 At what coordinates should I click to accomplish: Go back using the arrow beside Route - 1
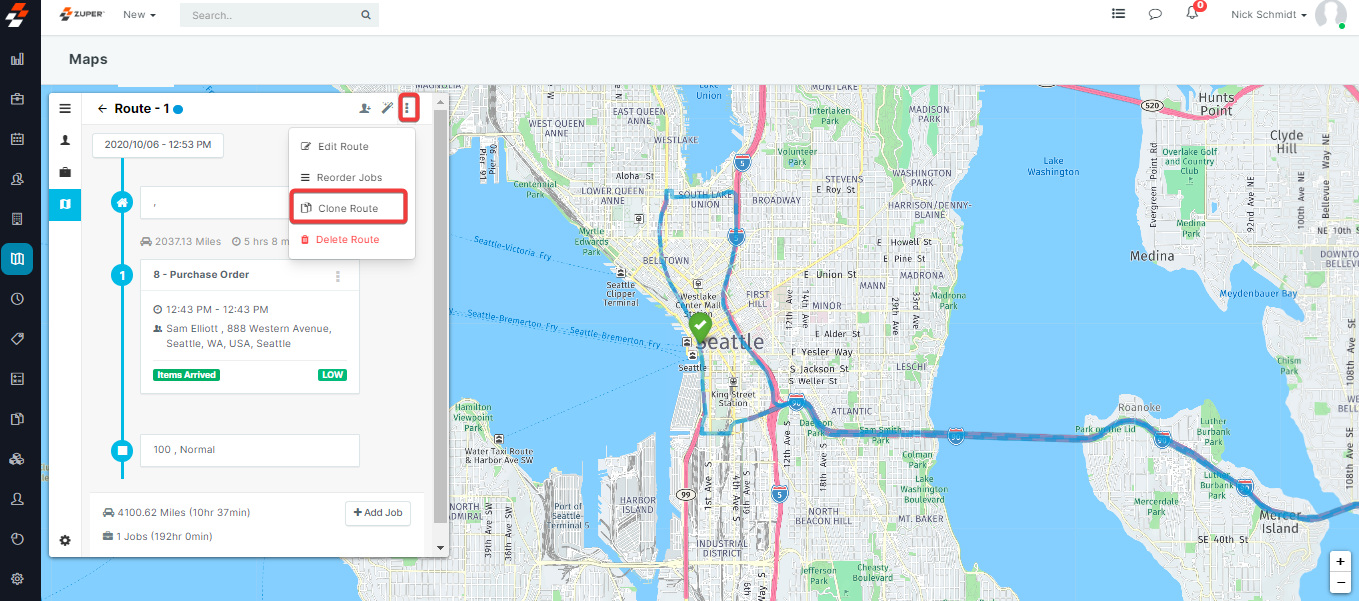102,109
